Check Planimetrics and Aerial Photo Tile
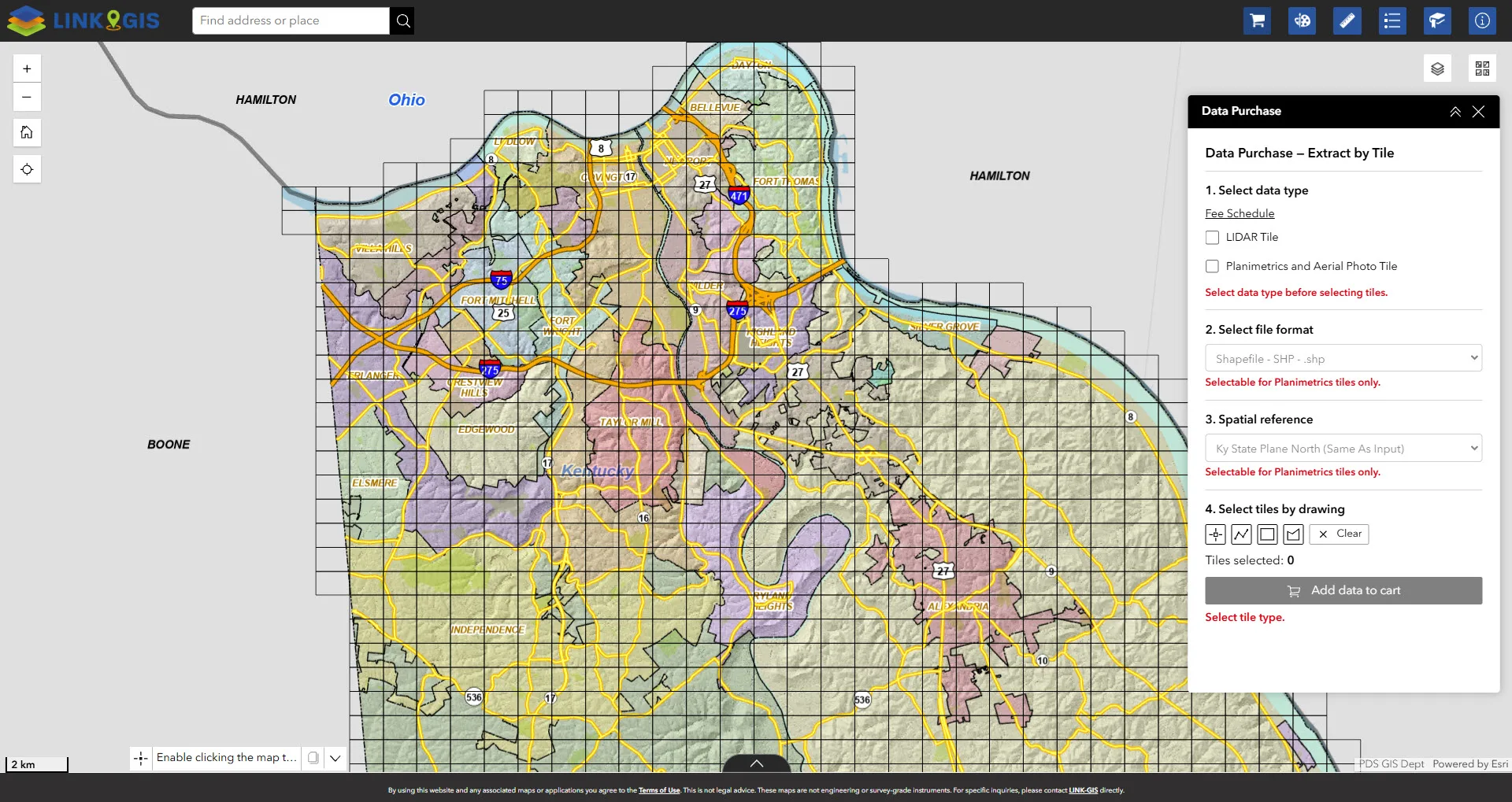This screenshot has width=1512, height=802. coord(1212,267)
